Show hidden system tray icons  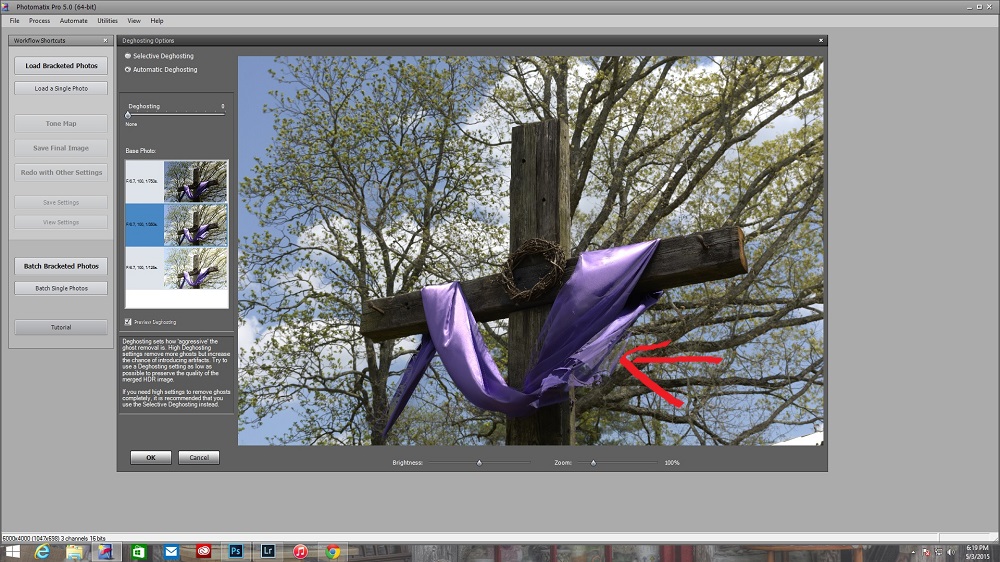(x=912, y=551)
